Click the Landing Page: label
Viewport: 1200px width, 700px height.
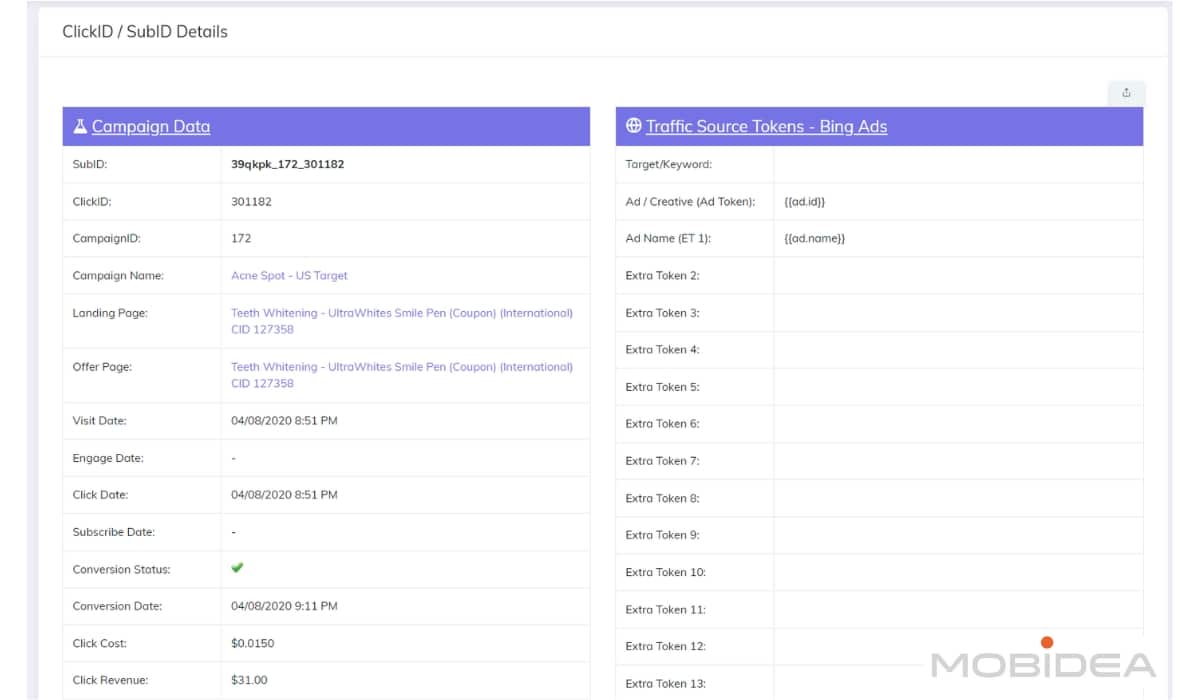point(110,313)
